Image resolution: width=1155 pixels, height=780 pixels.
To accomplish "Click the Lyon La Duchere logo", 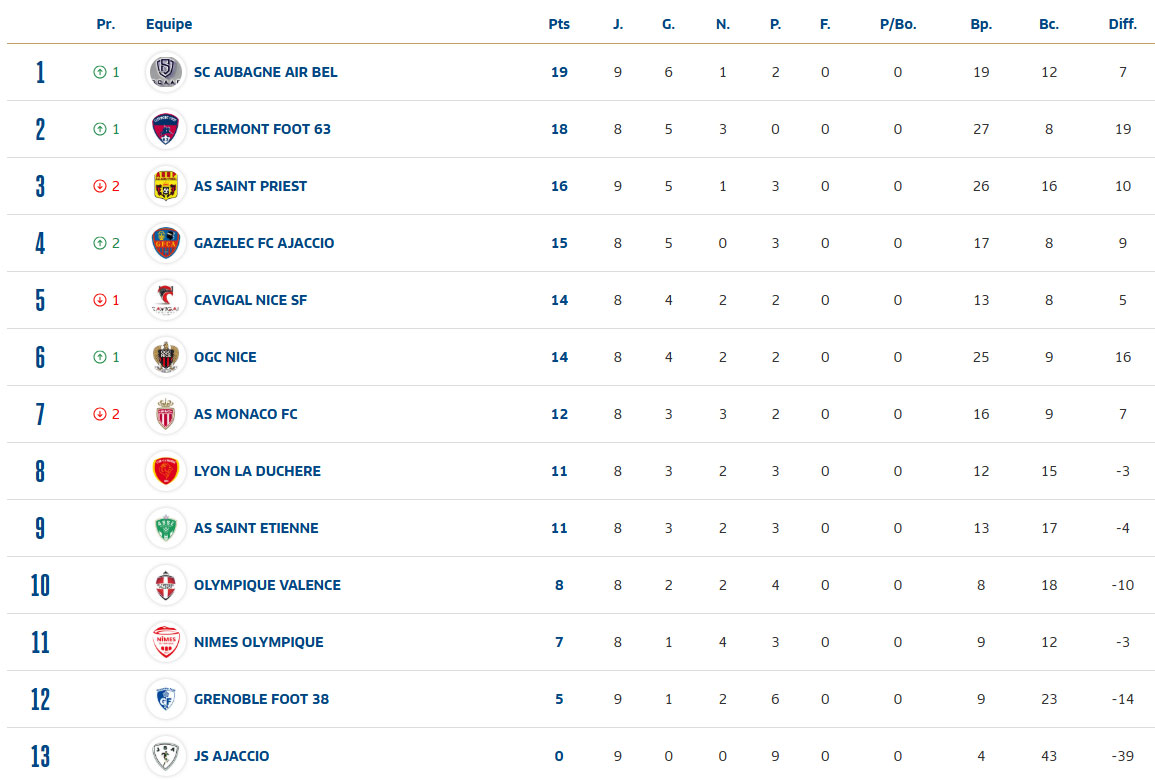I will [165, 471].
